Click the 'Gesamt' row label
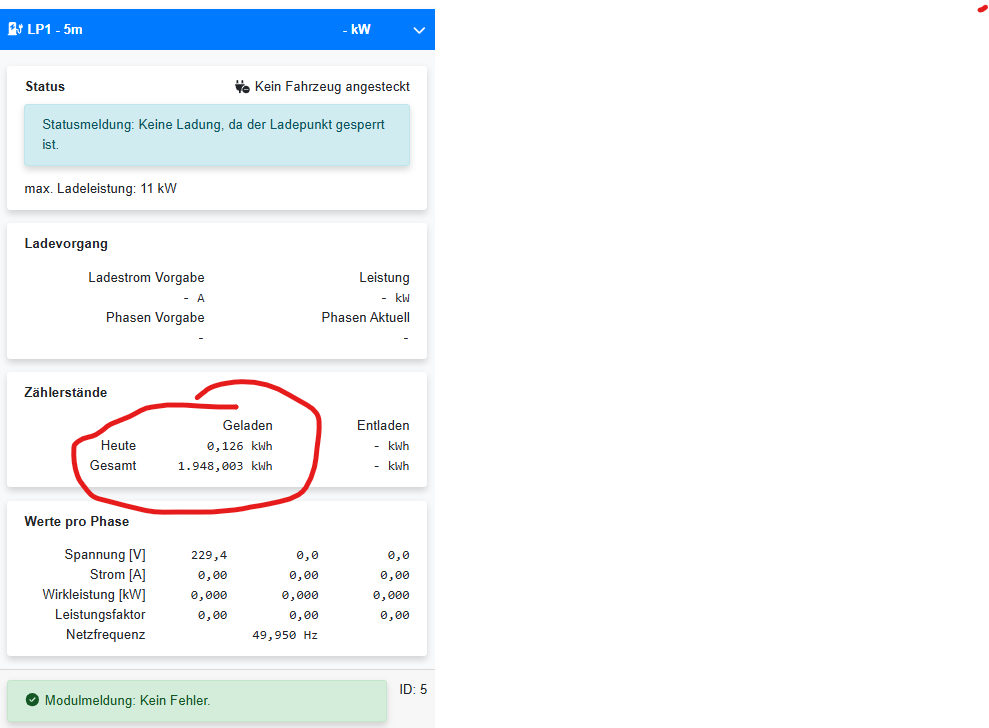This screenshot has width=989, height=728. (113, 466)
